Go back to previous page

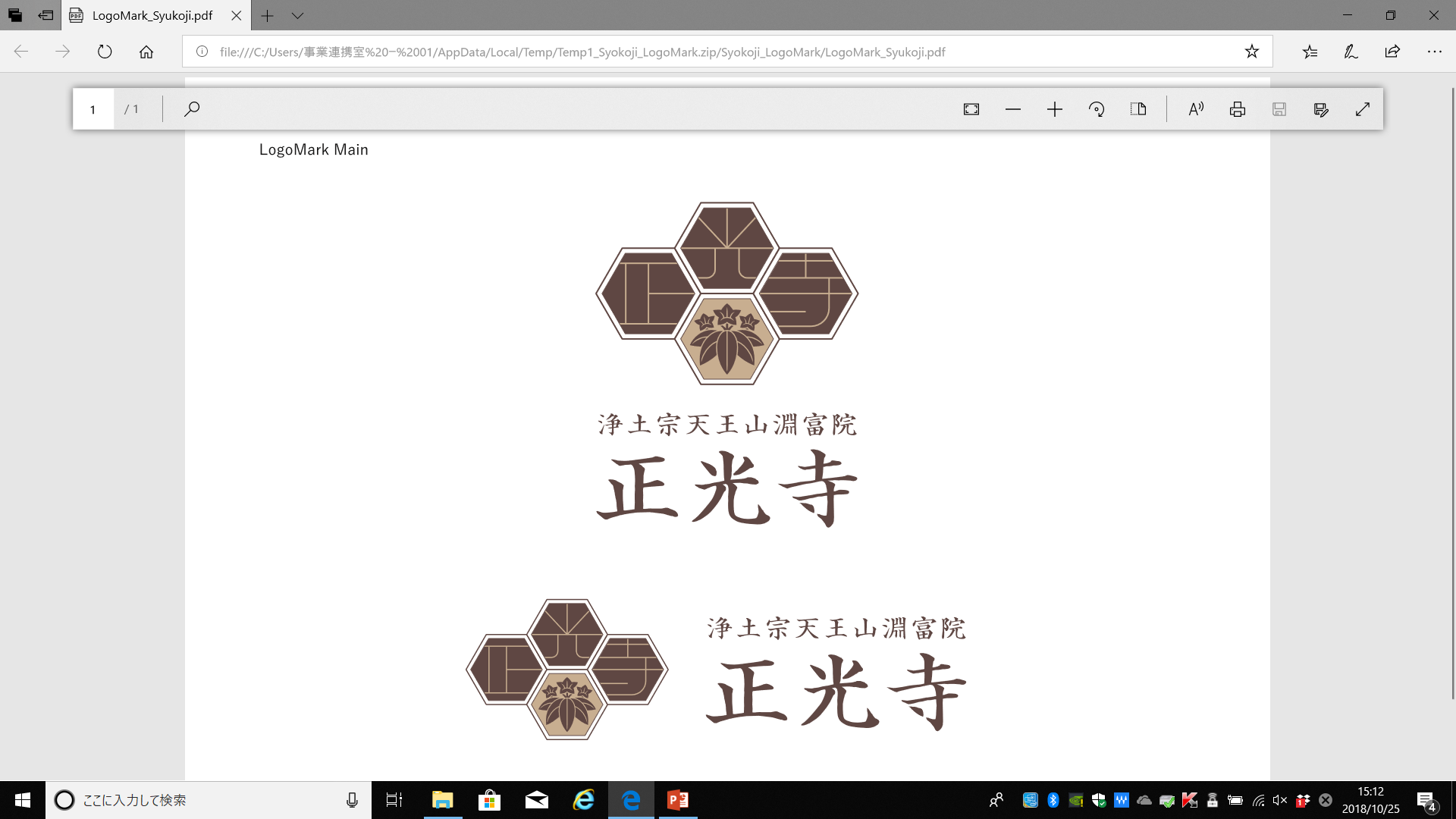pyautogui.click(x=21, y=52)
